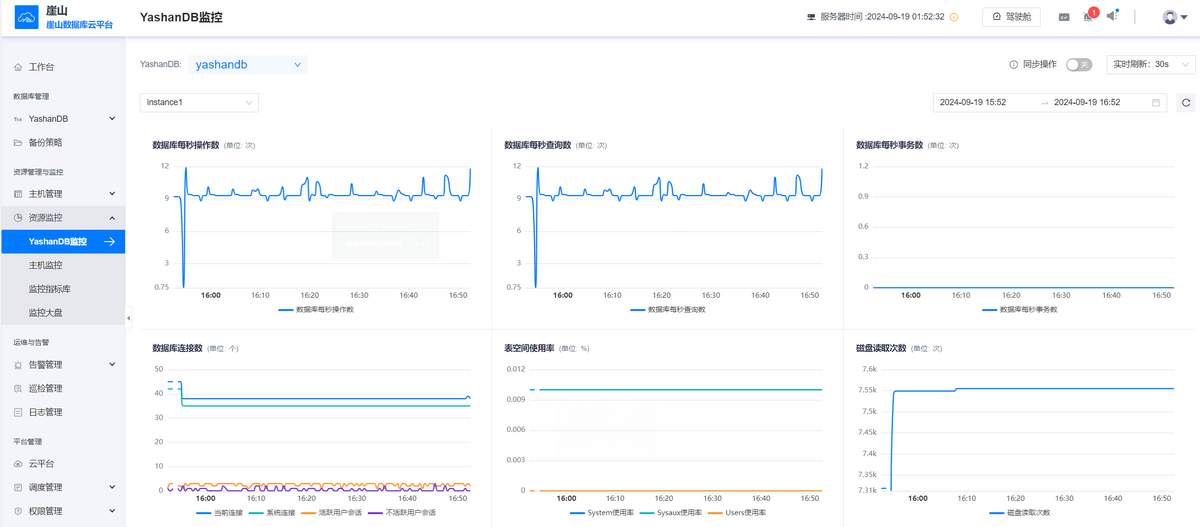1200x527 pixels.
Task: Click the 工作台 home icon
Action: pos(18,67)
